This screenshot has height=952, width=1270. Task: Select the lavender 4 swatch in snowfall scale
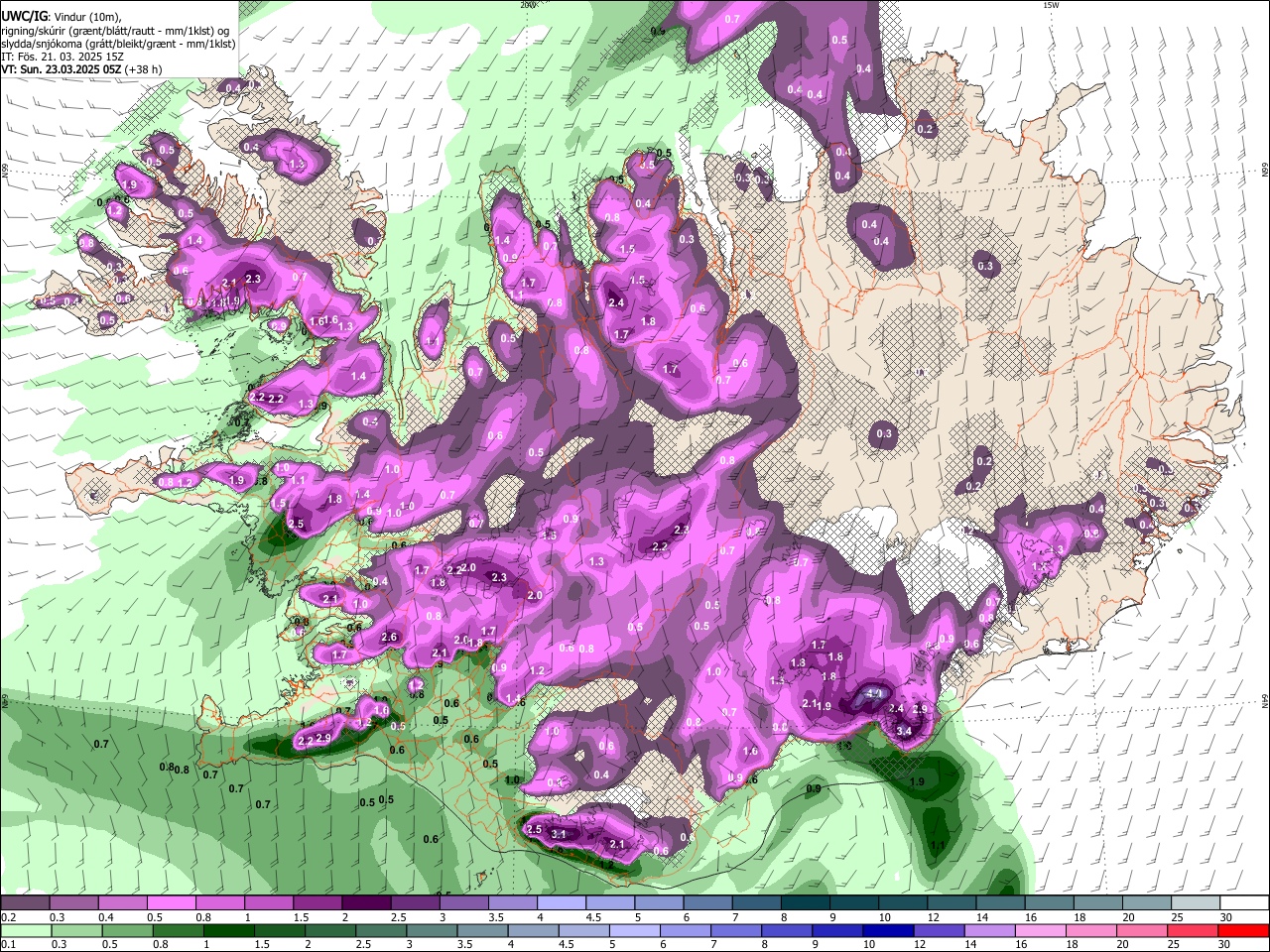tap(561, 903)
